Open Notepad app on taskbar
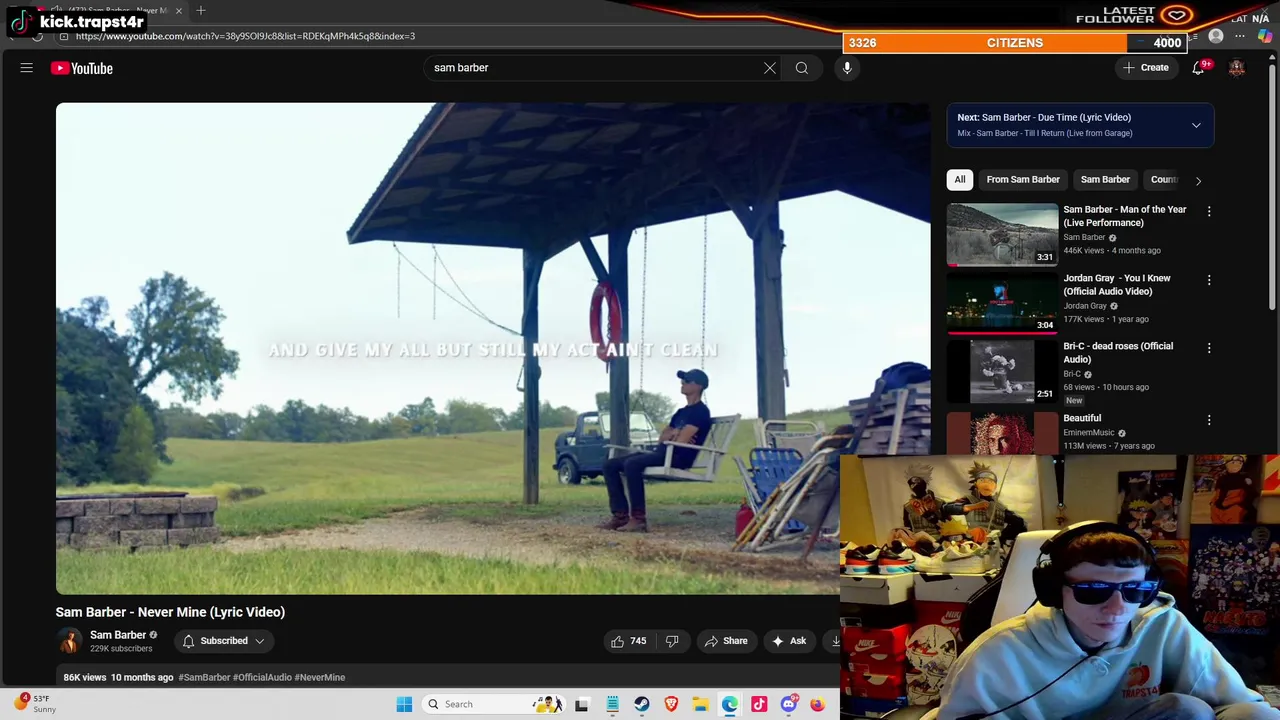Screen dimensions: 1280x720 tap(612, 704)
